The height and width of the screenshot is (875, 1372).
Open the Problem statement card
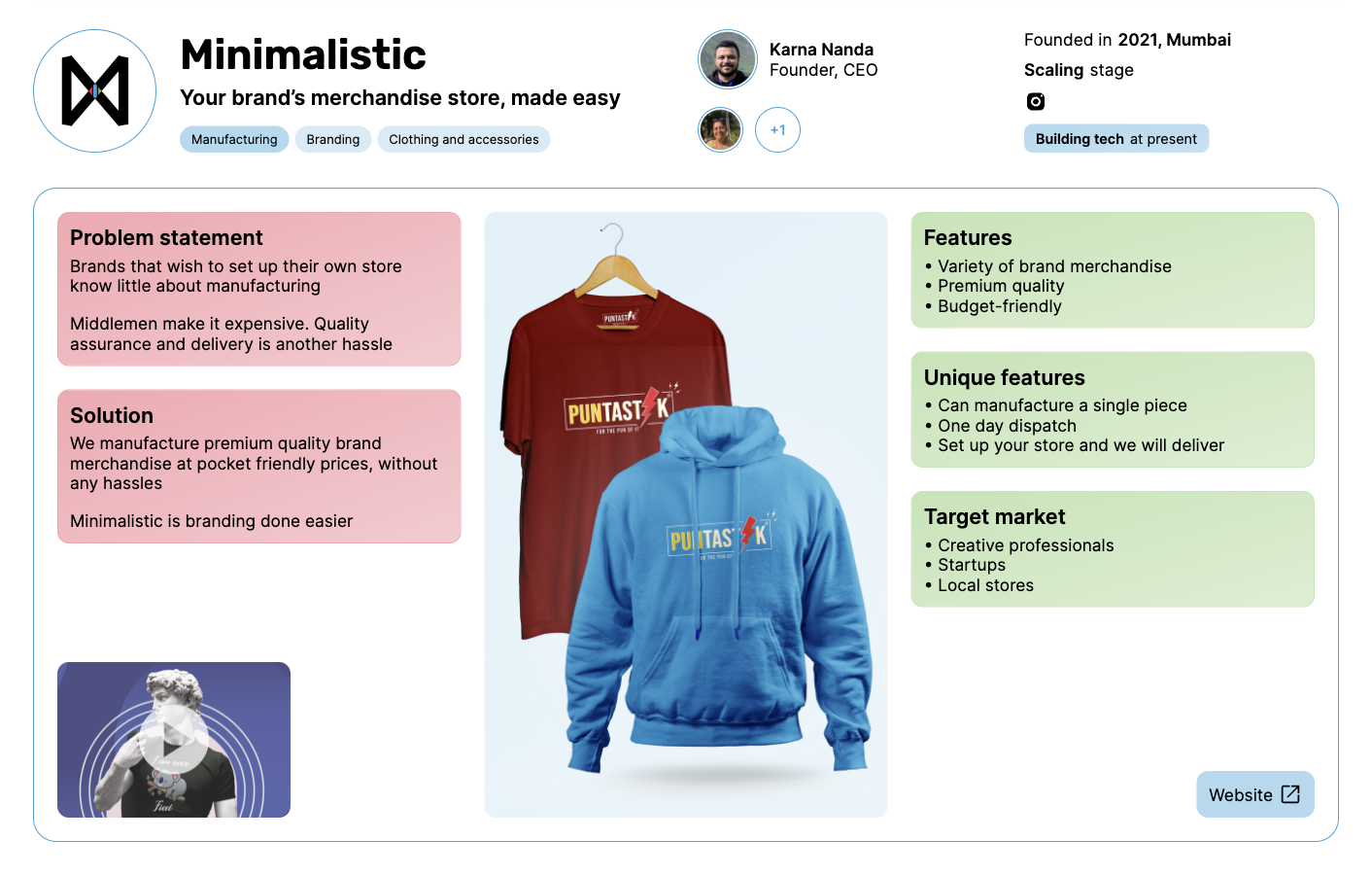point(259,289)
